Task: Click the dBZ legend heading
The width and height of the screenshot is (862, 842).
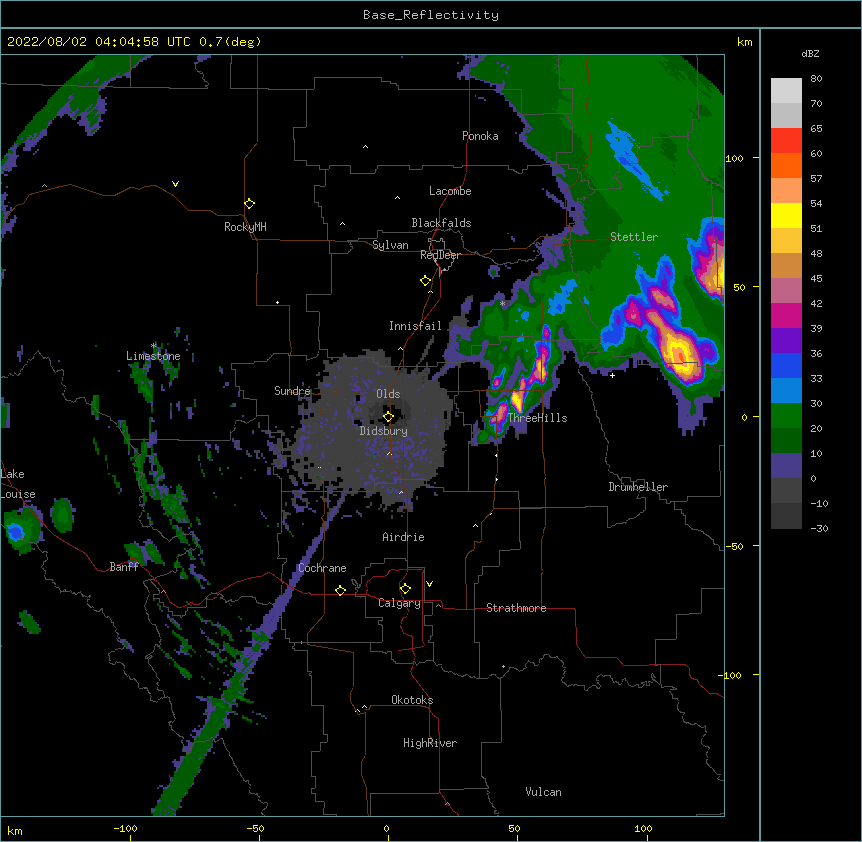Action: 810,53
